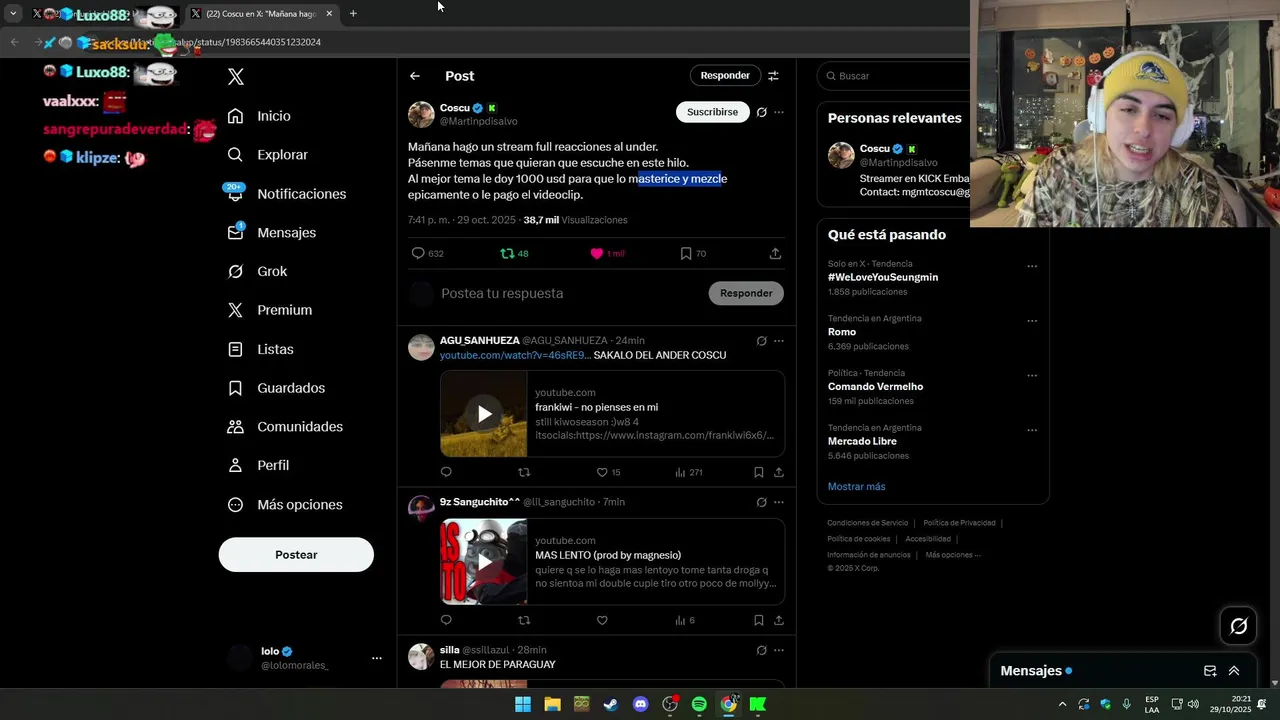
Task: Click the Mostrar más link
Action: [x=856, y=487]
